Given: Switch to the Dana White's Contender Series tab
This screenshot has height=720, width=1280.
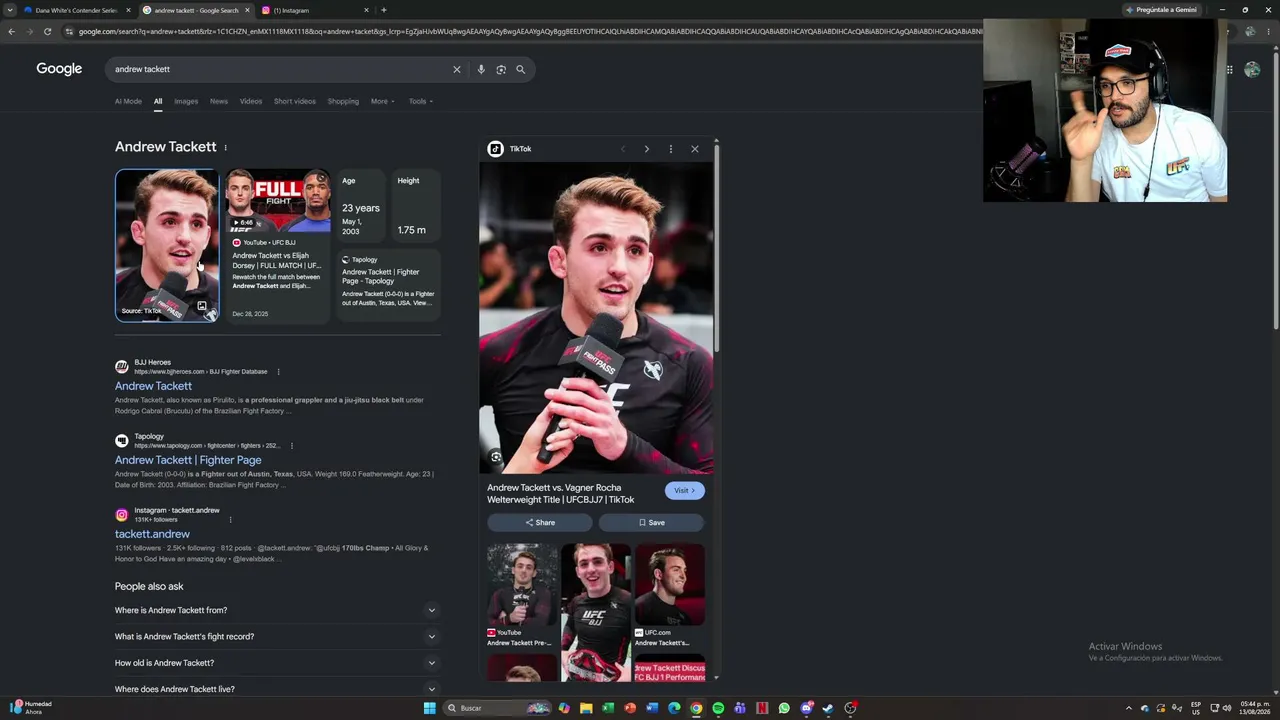Looking at the screenshot, I should pyautogui.click(x=76, y=10).
